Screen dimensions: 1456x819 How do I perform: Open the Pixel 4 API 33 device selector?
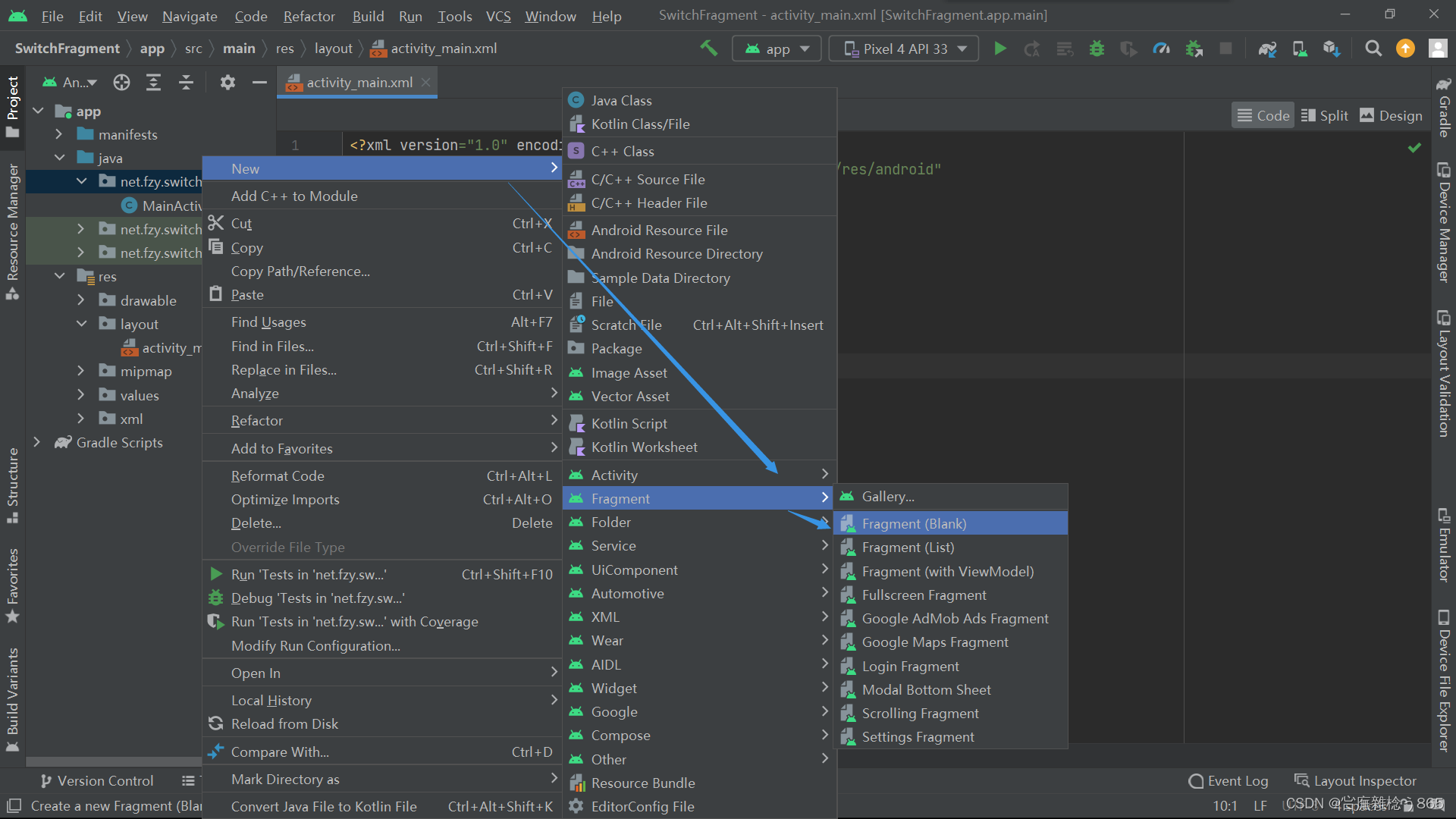902,48
